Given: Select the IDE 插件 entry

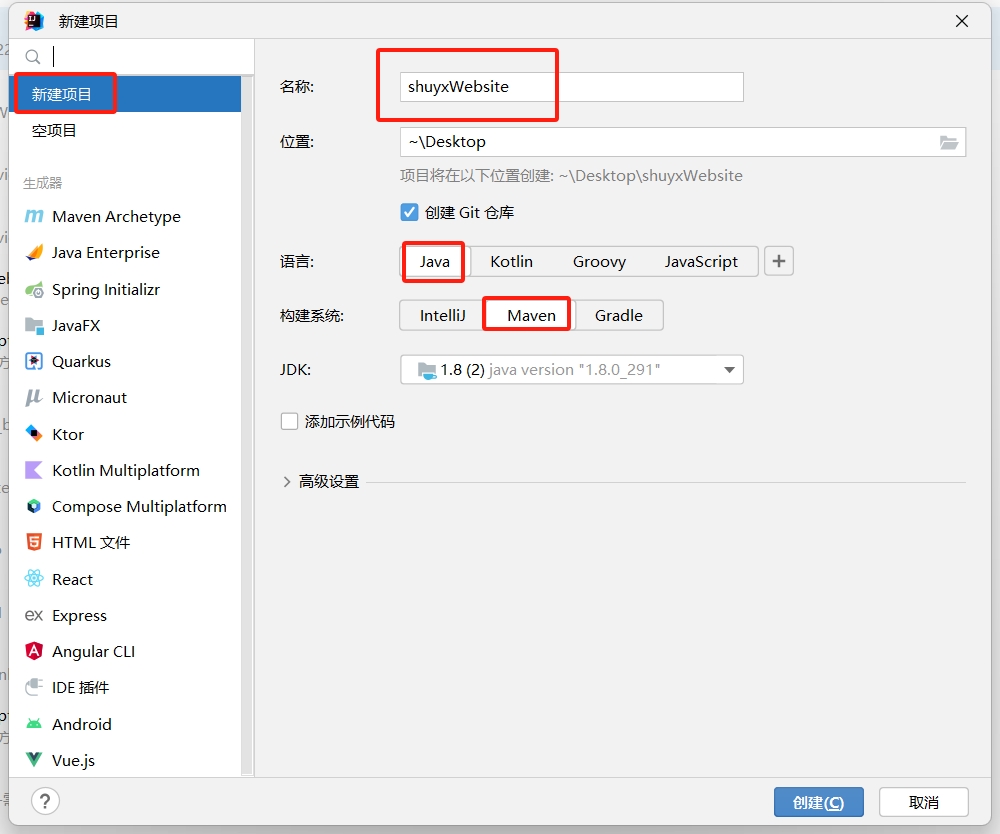Looking at the screenshot, I should point(80,687).
